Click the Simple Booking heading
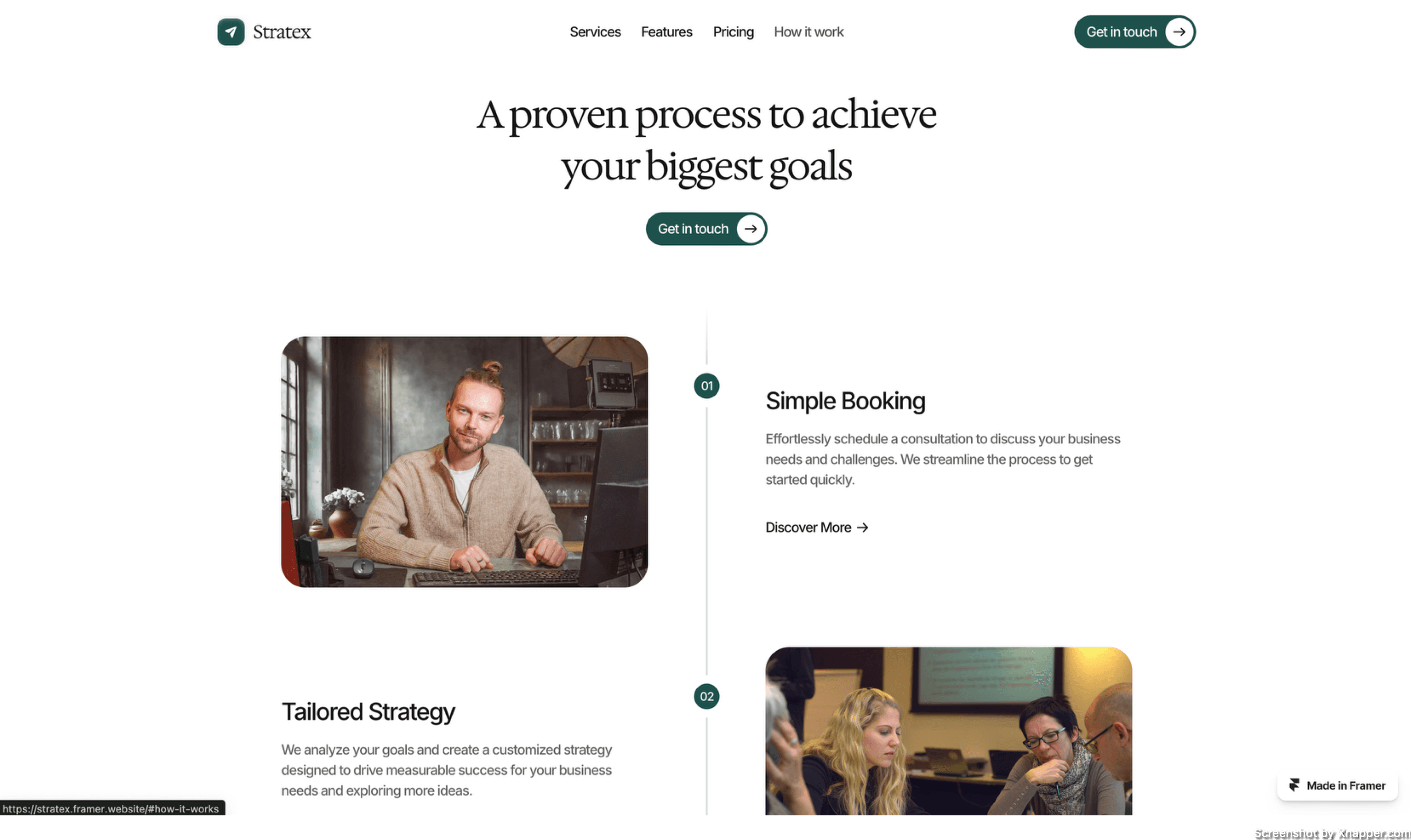This screenshot has width=1411, height=840. pos(845,401)
